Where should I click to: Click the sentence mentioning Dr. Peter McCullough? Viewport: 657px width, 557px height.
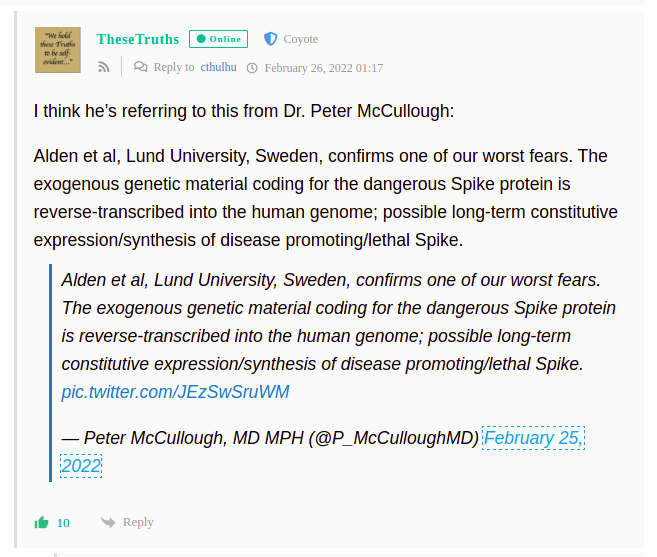tap(244, 111)
